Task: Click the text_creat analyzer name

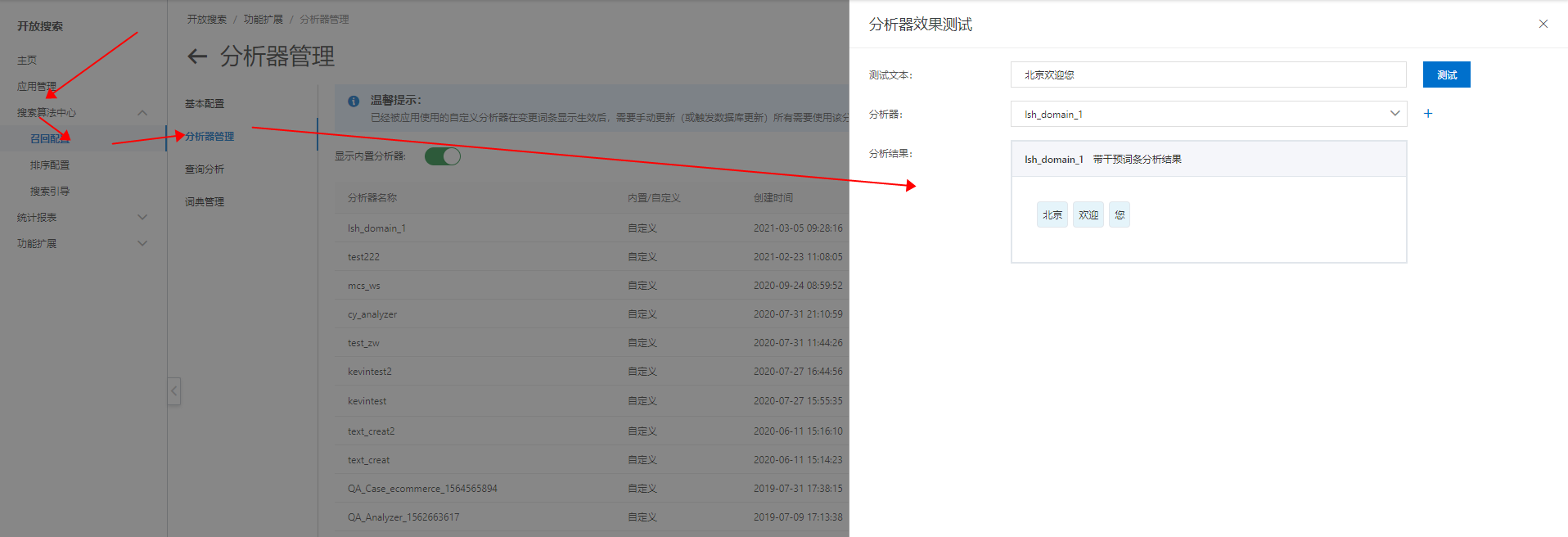Action: [x=368, y=460]
